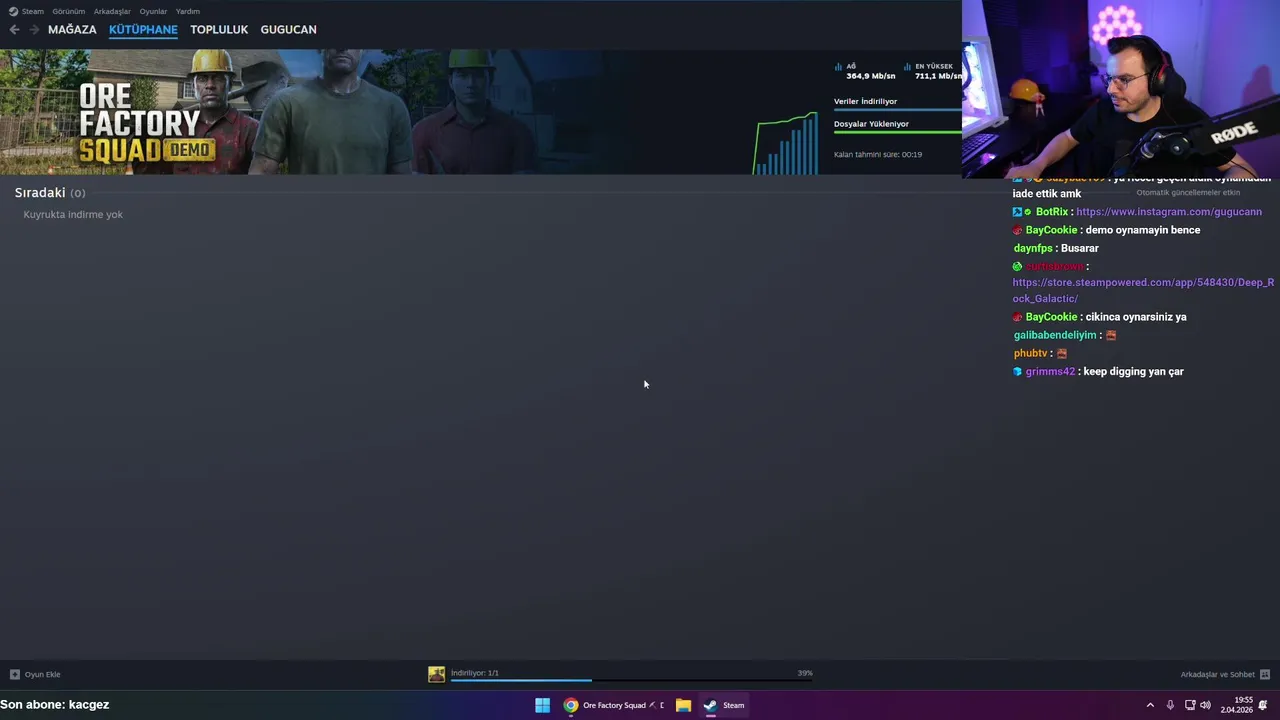Screen dimensions: 1280x720
Task: Switch to the TOPLULUK tab
Action: pyautogui.click(x=219, y=30)
